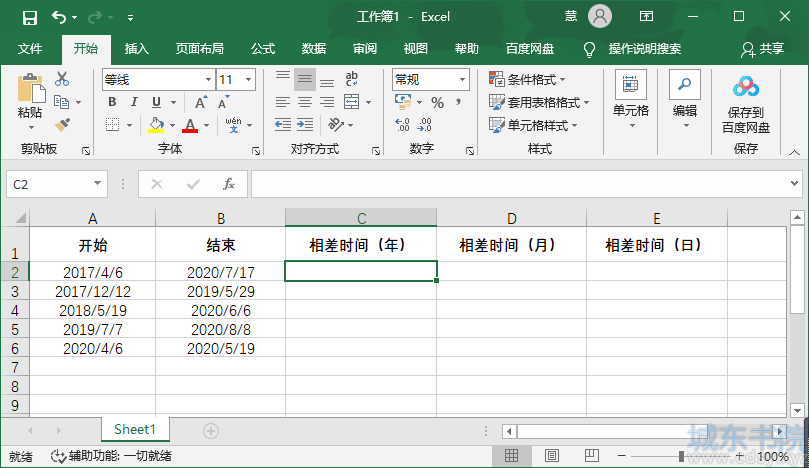
Task: Click the Paste clipboard icon
Action: pos(30,88)
